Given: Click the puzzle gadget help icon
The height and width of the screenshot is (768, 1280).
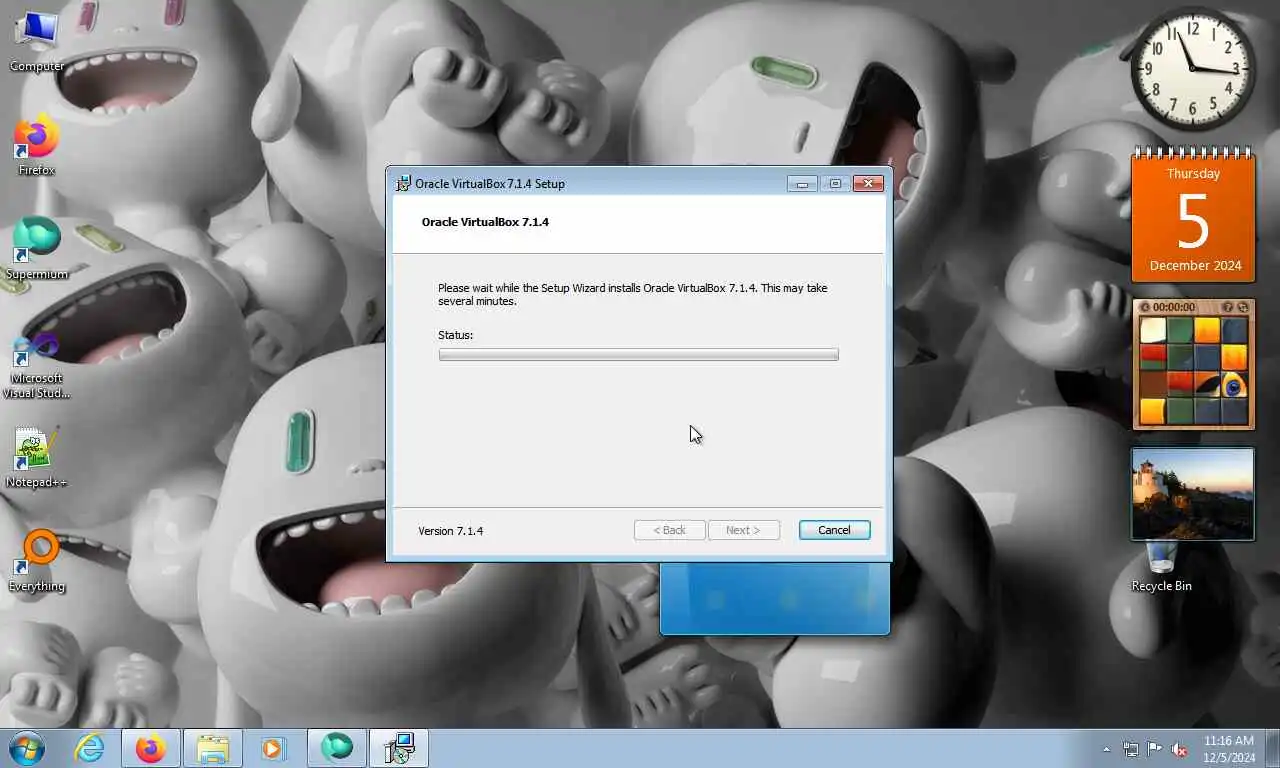Looking at the screenshot, I should 1229,307.
